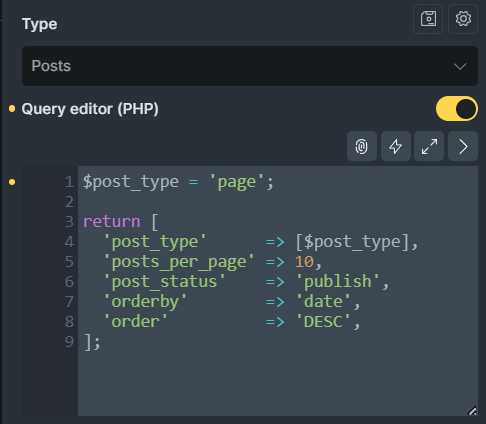This screenshot has width=486, height=424.
Task: Click the yellow dot beside Query editor
Action: (x=12, y=109)
